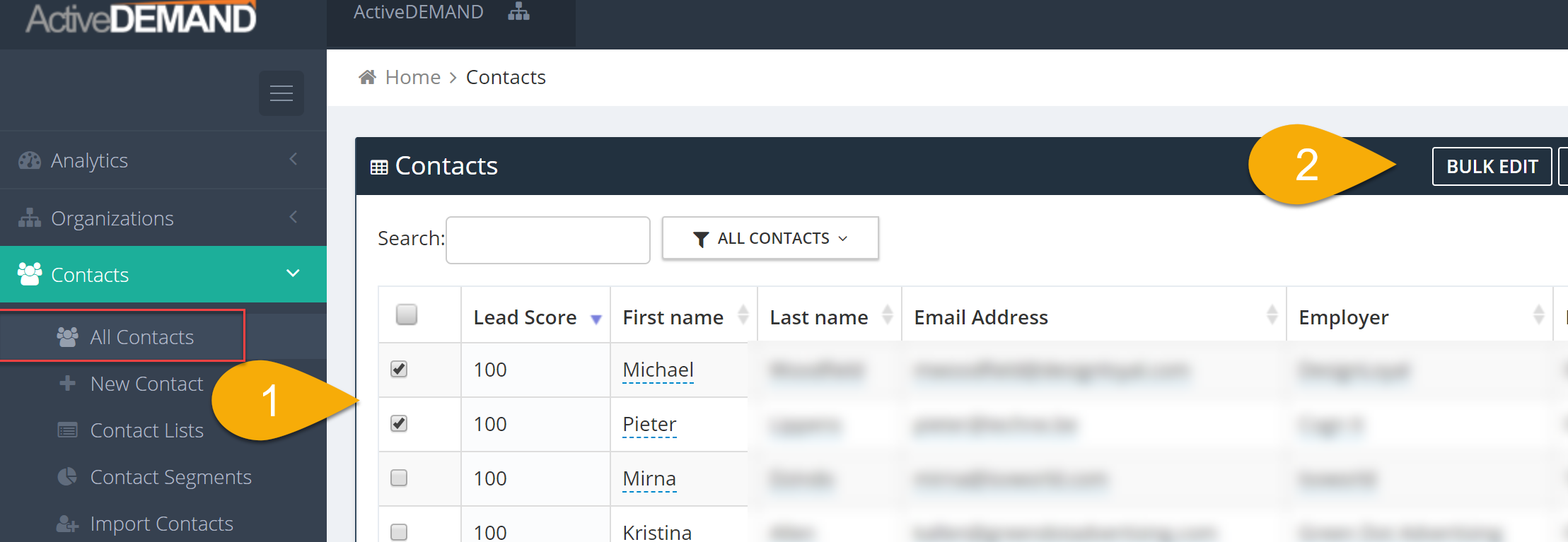Viewport: 1568px width, 542px height.
Task: Click the hamburger menu toggle icon
Action: tap(281, 93)
